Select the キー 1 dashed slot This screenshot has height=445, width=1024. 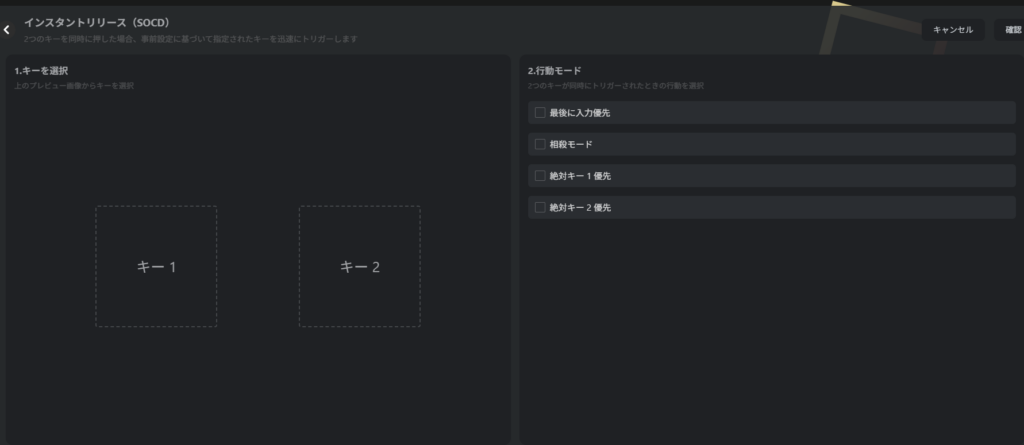pos(156,266)
